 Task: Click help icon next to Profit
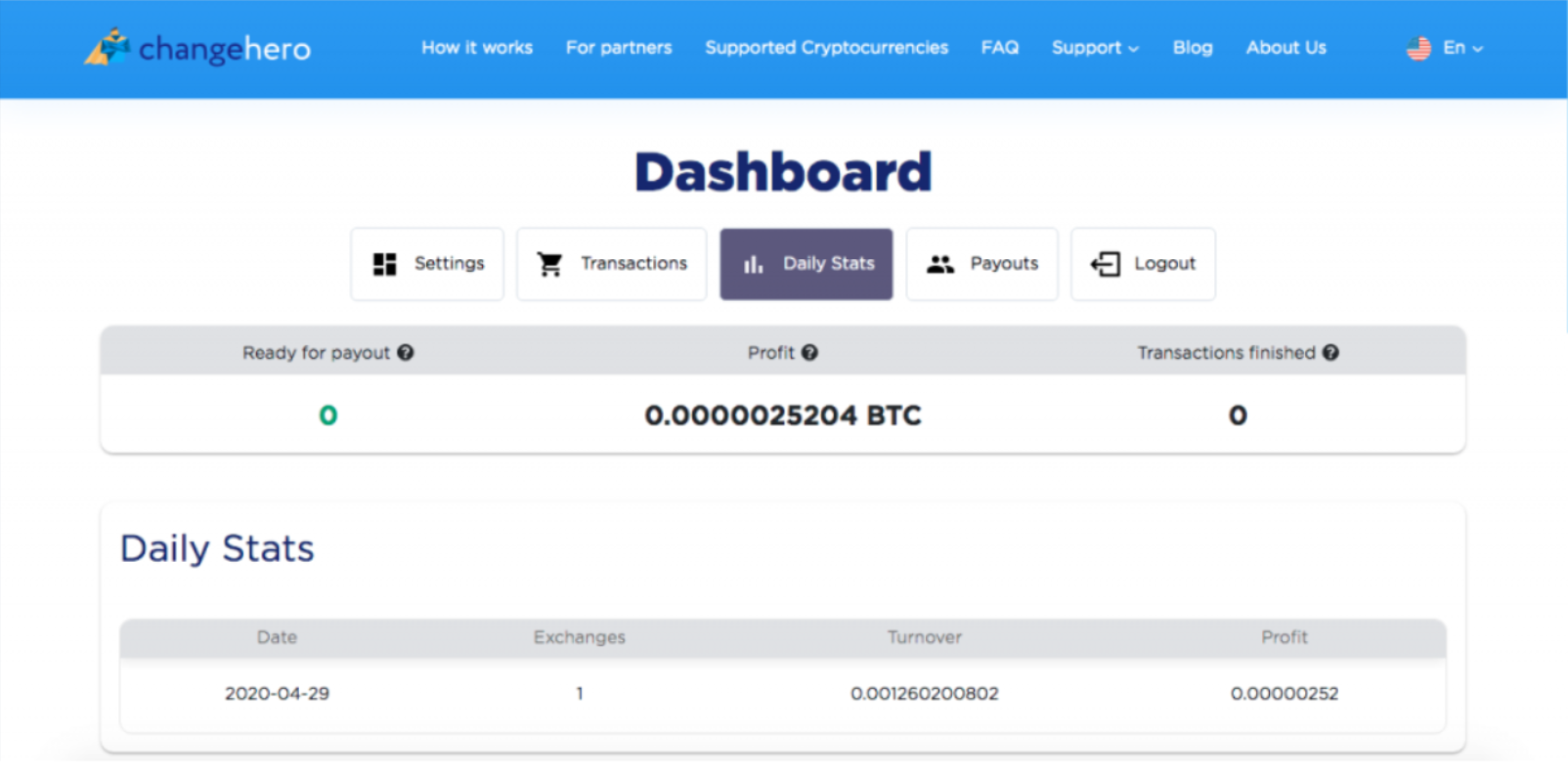coord(809,353)
